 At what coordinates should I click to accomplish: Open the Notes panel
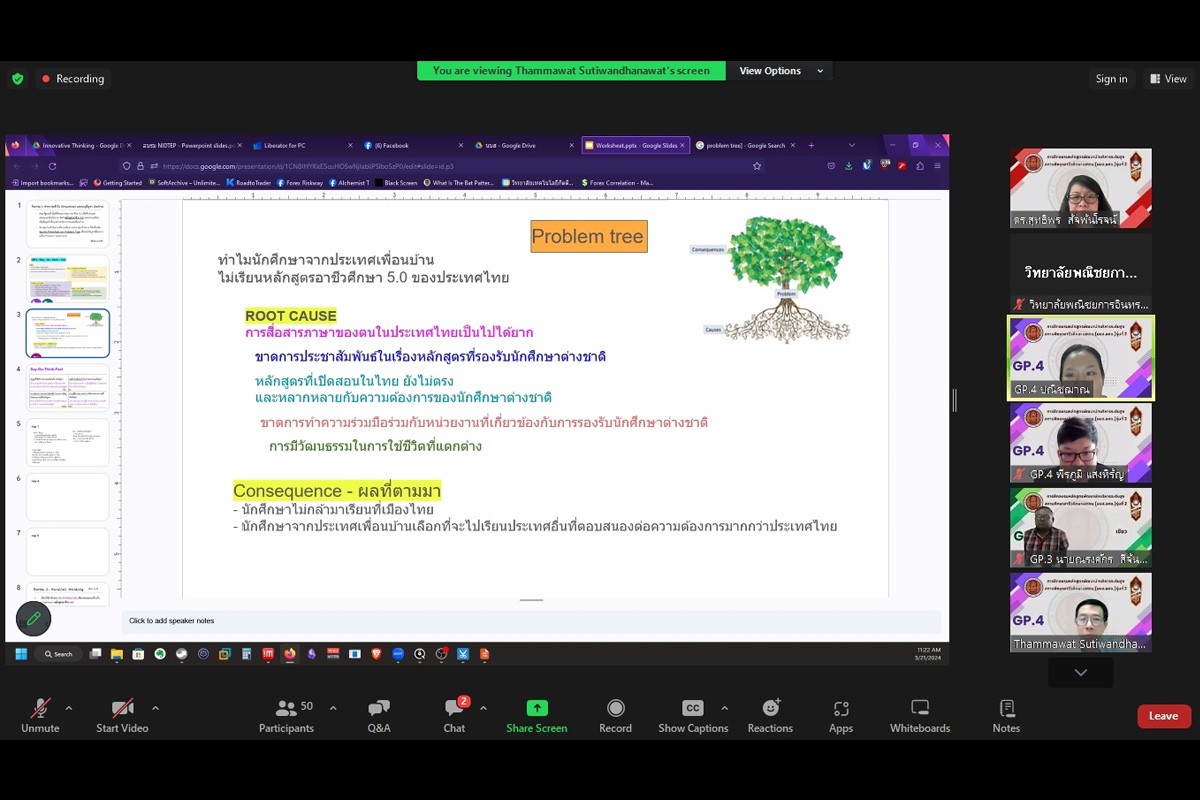click(x=1006, y=715)
